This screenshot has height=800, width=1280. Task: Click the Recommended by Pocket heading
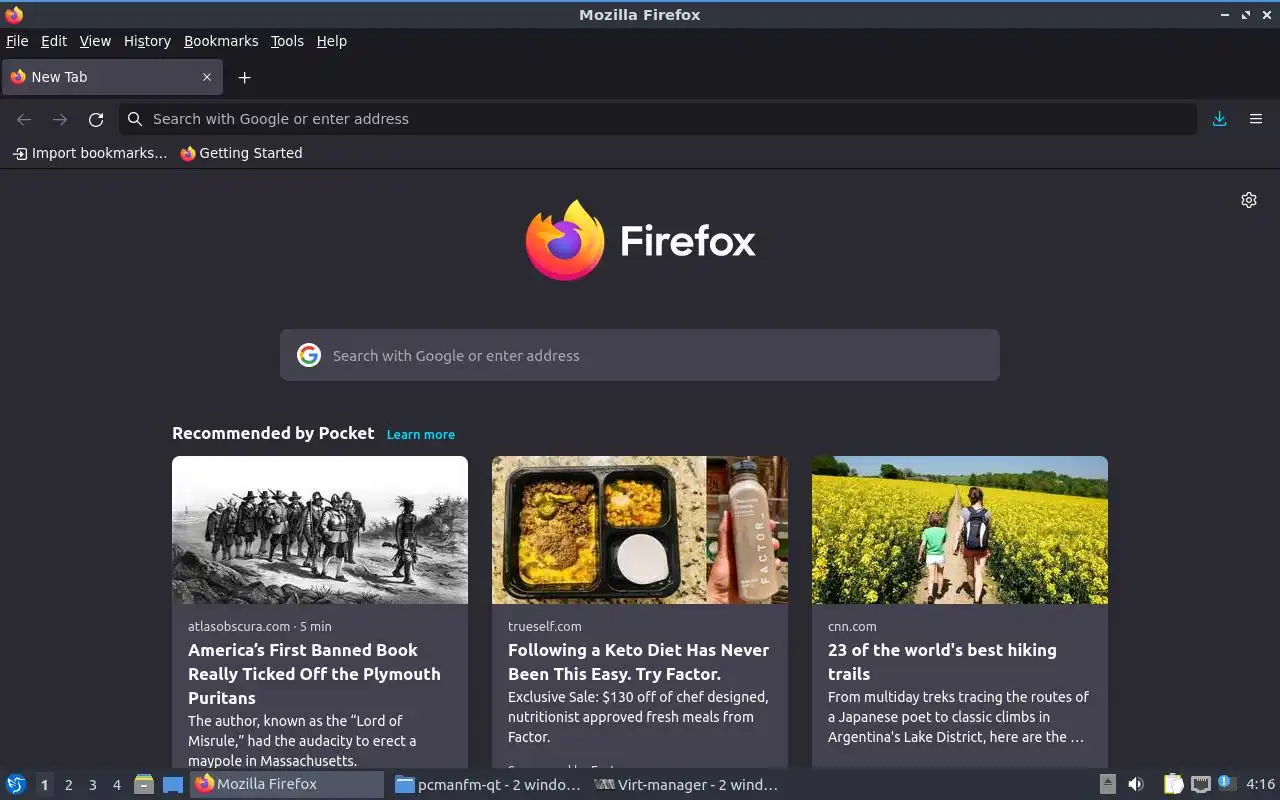click(273, 433)
